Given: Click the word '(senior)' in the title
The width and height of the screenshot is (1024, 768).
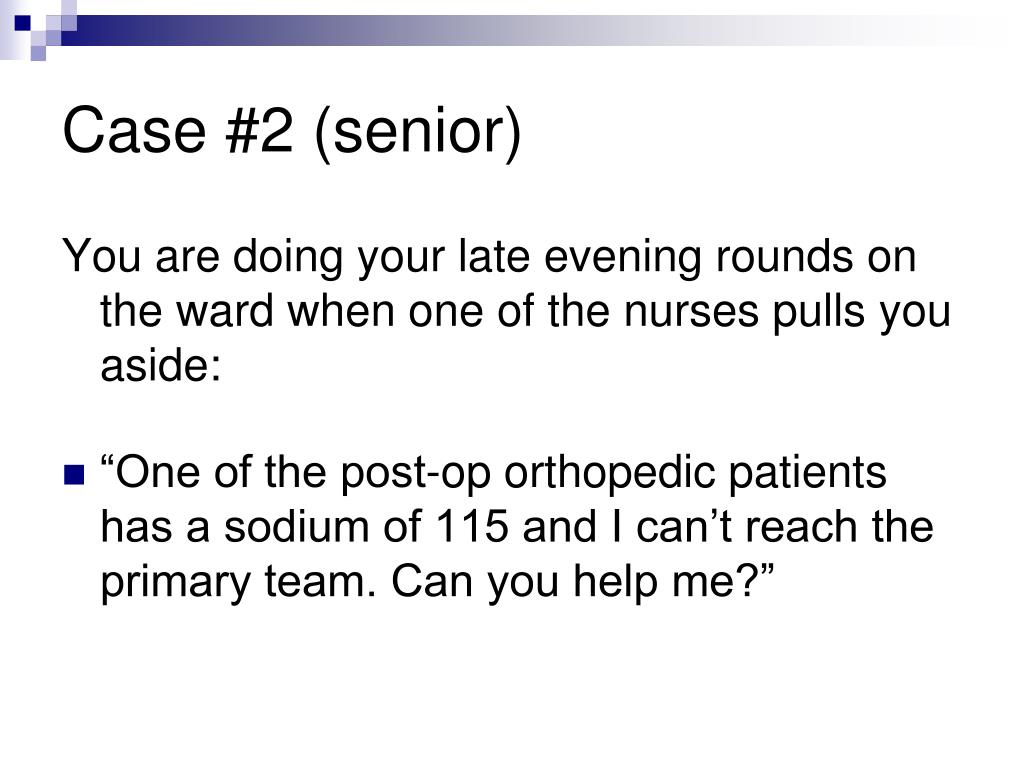Looking at the screenshot, I should [418, 132].
